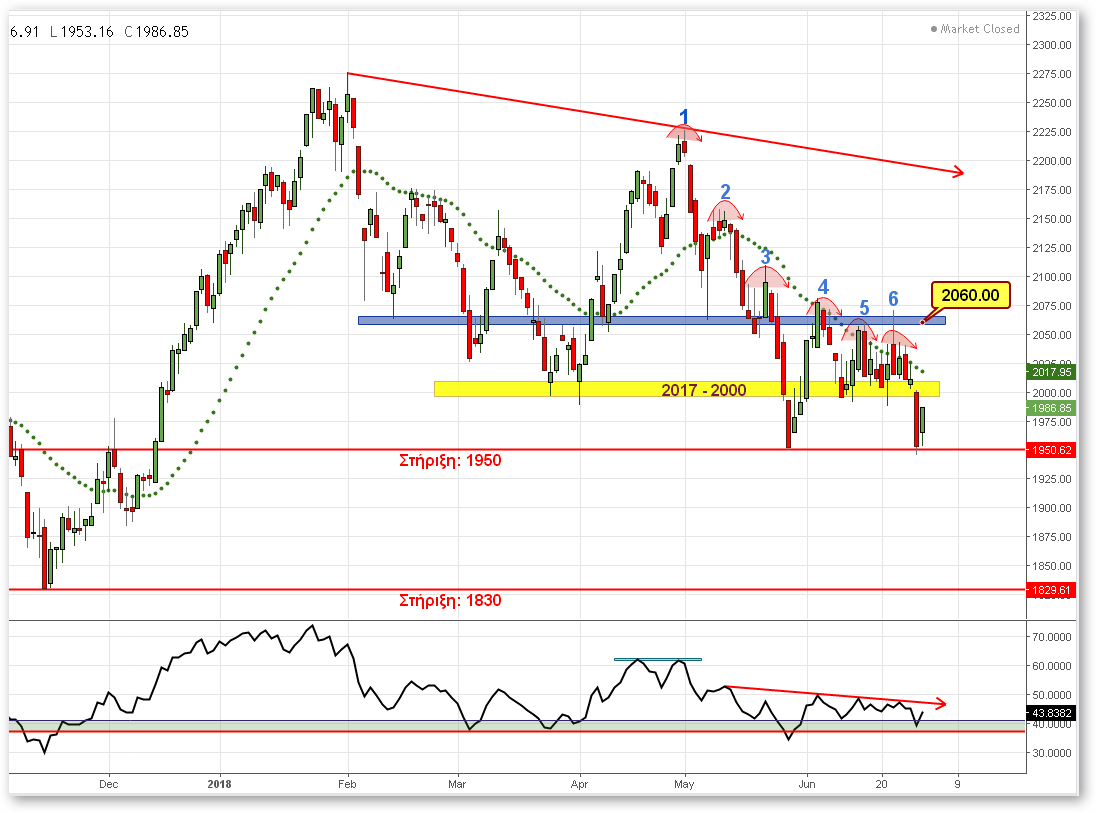This screenshot has width=1096, height=813.
Task: Click the green 2017.95 price tag
Action: click(x=1051, y=372)
